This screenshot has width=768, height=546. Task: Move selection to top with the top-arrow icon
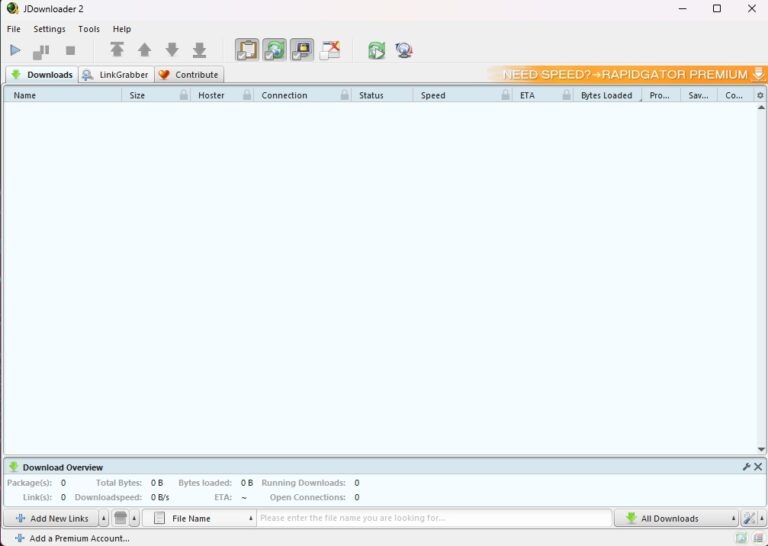pyautogui.click(x=117, y=50)
